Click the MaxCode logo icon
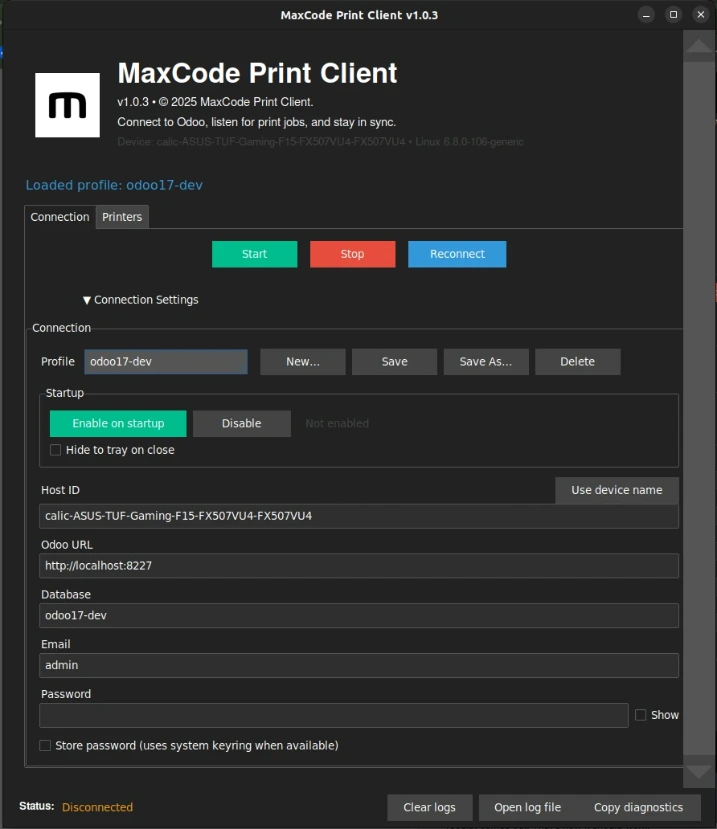This screenshot has height=829, width=717. [67, 105]
